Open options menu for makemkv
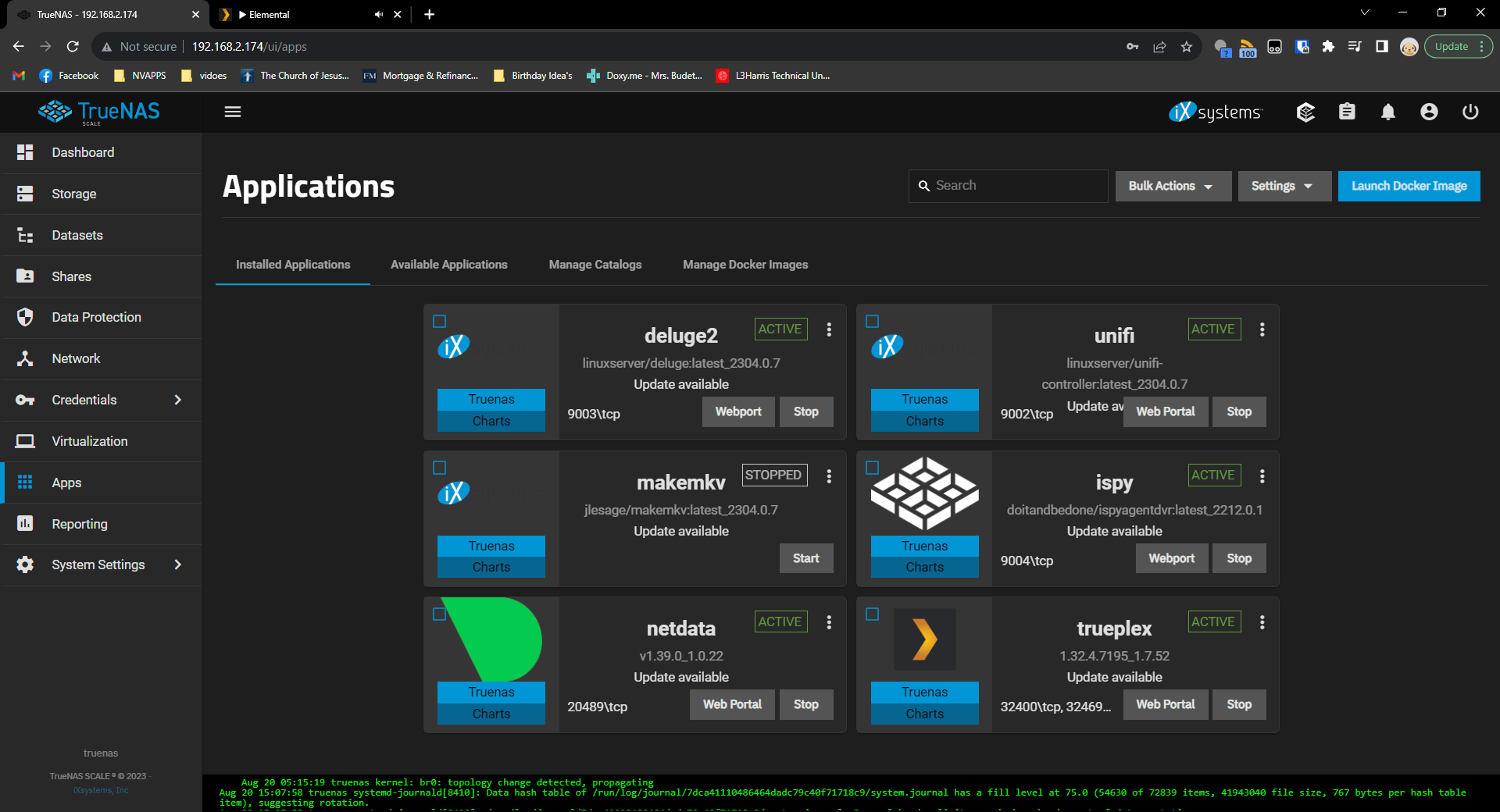Screen dimensions: 1500x812 829,475
